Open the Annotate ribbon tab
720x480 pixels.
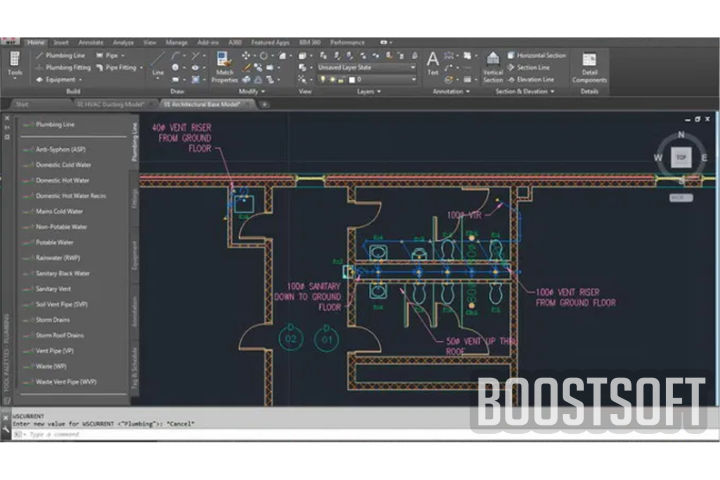click(89, 42)
